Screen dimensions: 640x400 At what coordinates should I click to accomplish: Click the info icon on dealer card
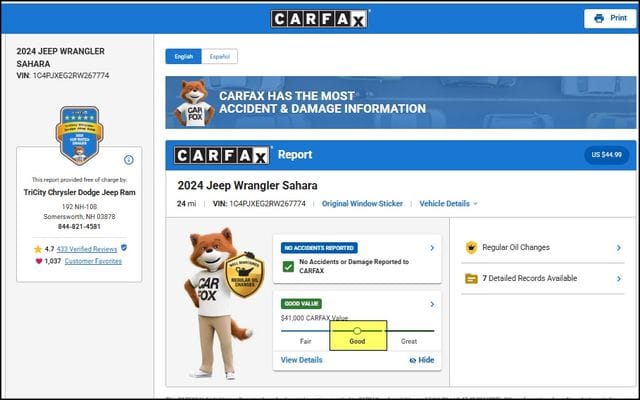pyautogui.click(x=129, y=160)
